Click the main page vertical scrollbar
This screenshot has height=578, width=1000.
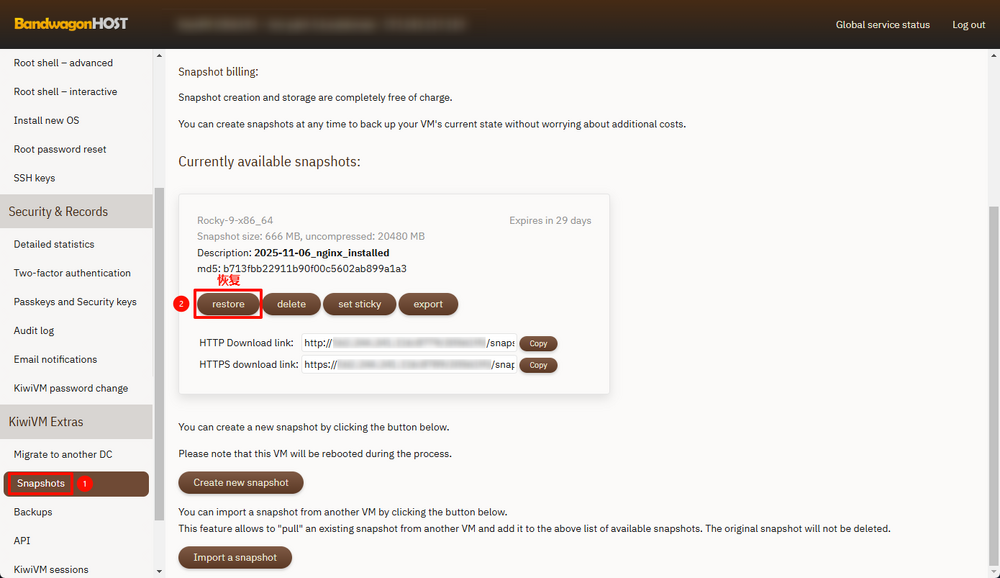tap(993, 380)
